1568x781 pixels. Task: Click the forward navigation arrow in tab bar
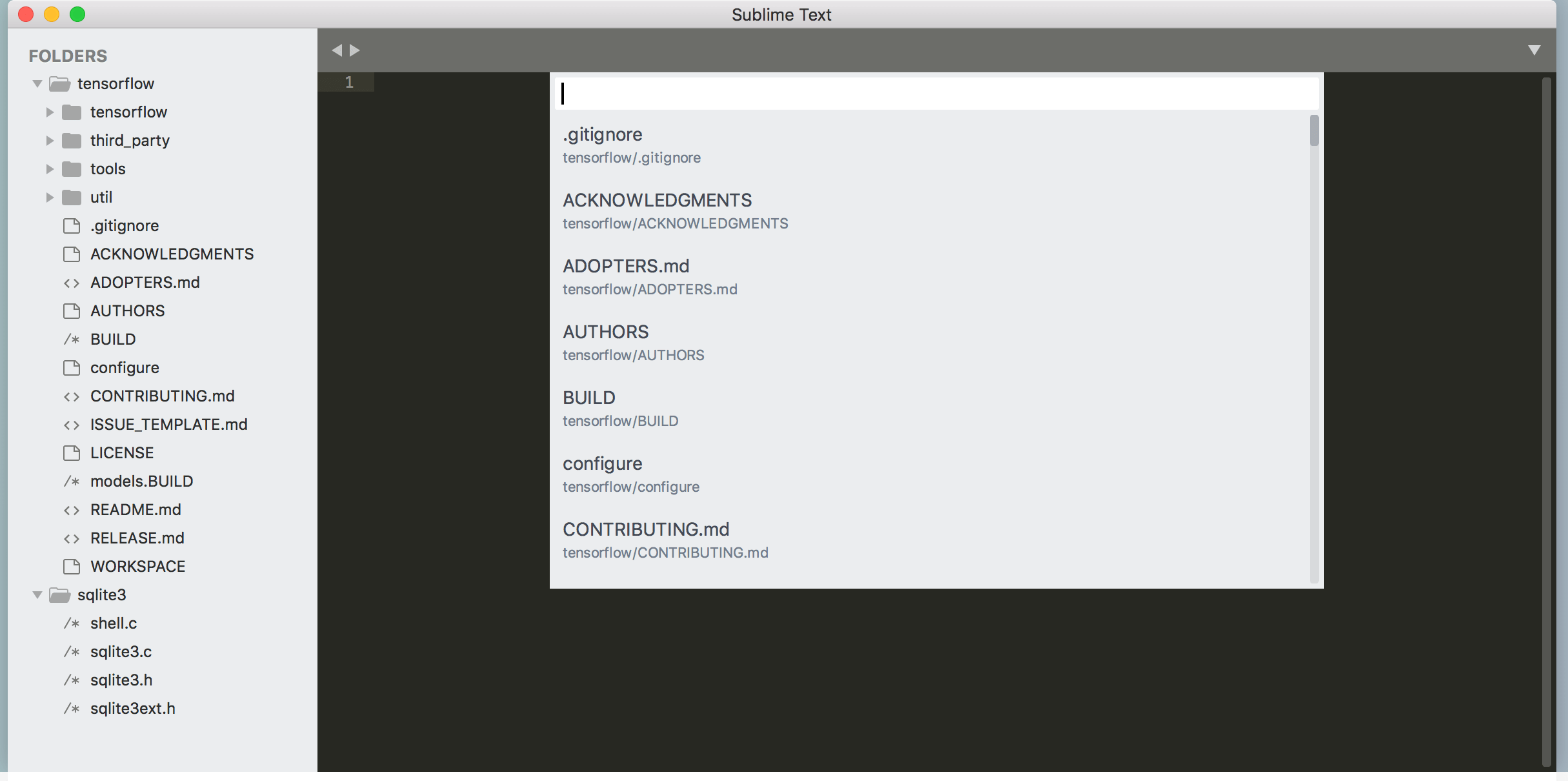pos(355,50)
